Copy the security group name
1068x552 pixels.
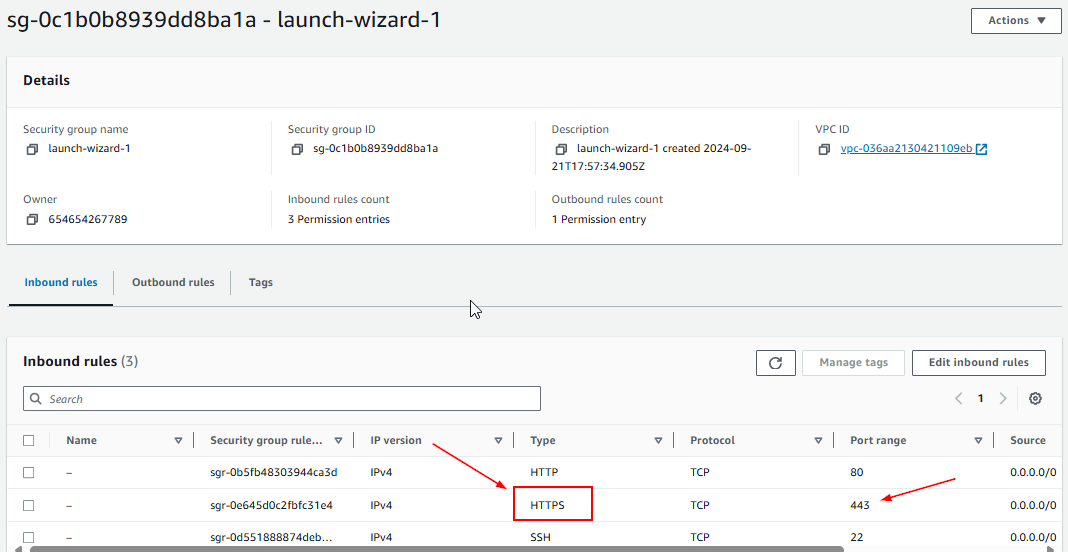[33, 149]
